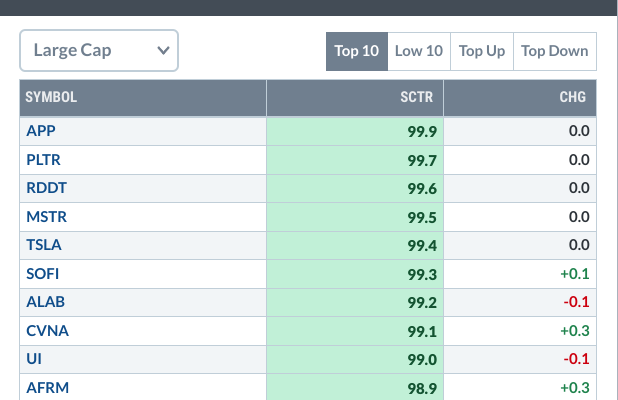Viewport: 618px width, 400px height.
Task: Click CHG value +0.3 for CVNA
Action: (x=575, y=331)
